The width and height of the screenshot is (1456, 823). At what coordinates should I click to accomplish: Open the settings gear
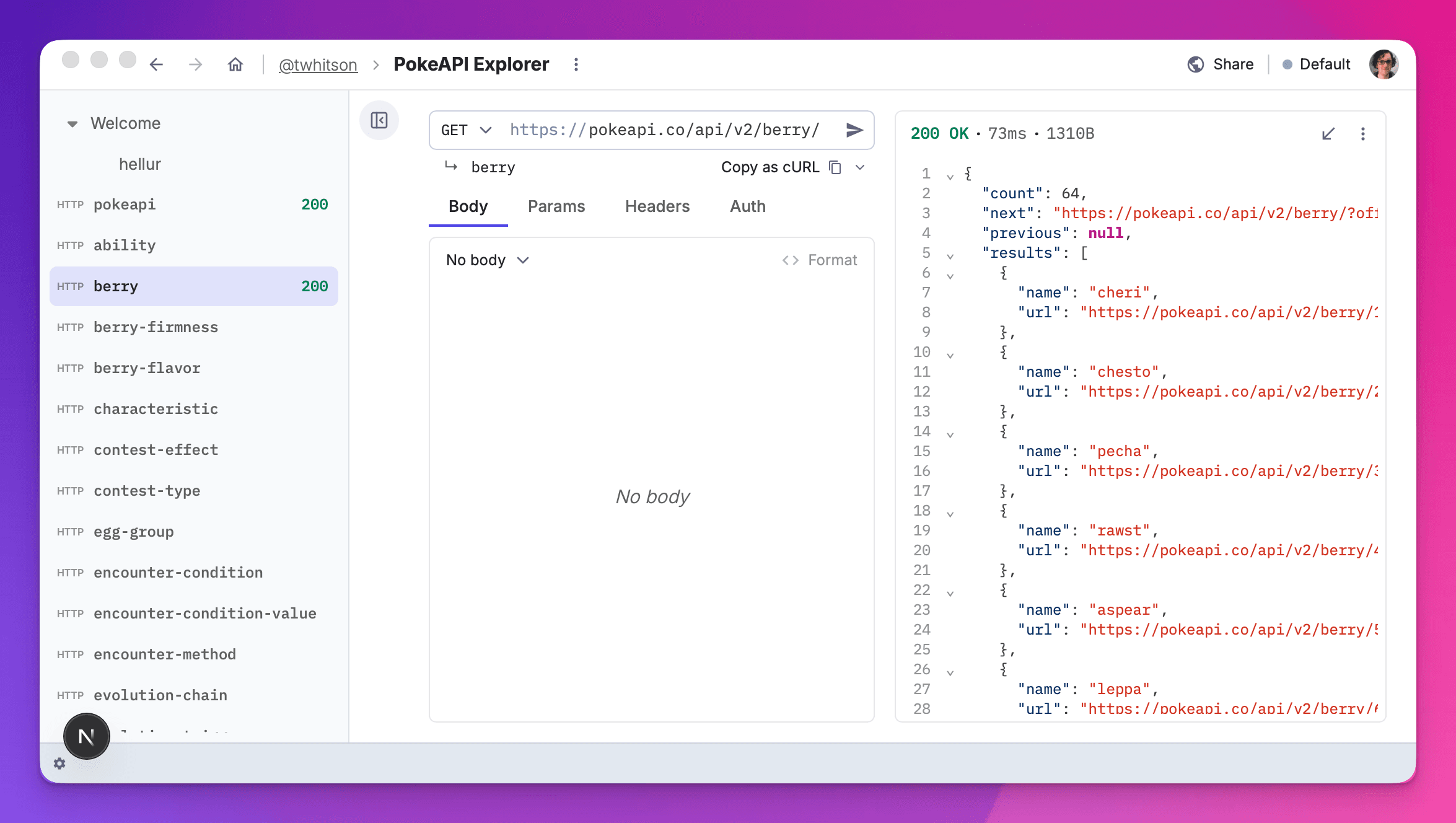(x=59, y=764)
